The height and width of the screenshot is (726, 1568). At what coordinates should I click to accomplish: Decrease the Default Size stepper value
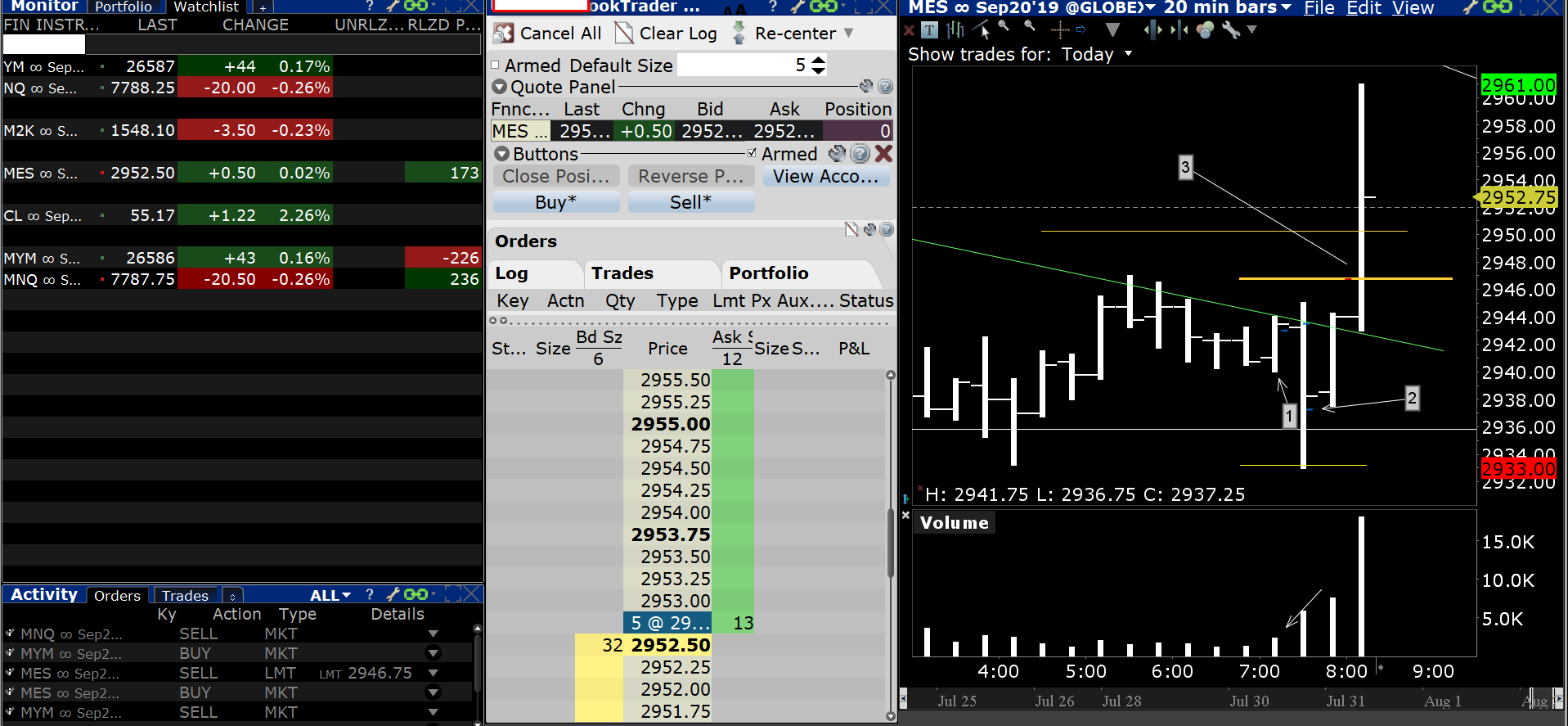(x=818, y=70)
